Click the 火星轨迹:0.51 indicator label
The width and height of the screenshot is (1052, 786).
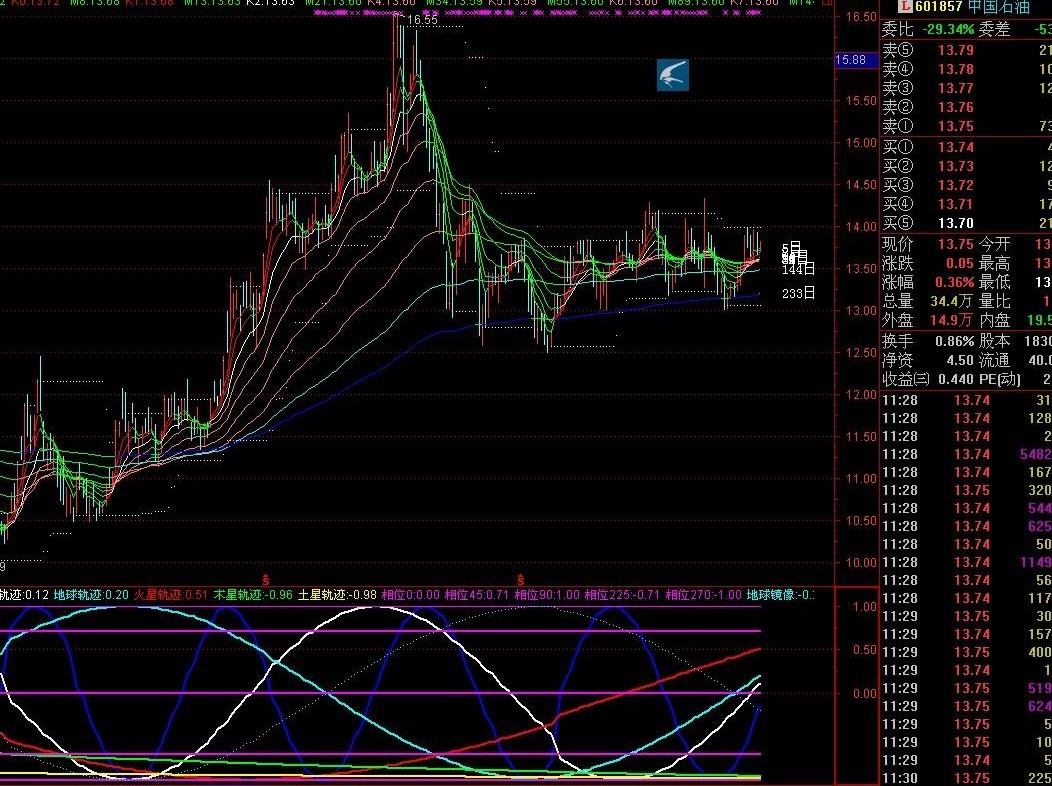(x=170, y=595)
